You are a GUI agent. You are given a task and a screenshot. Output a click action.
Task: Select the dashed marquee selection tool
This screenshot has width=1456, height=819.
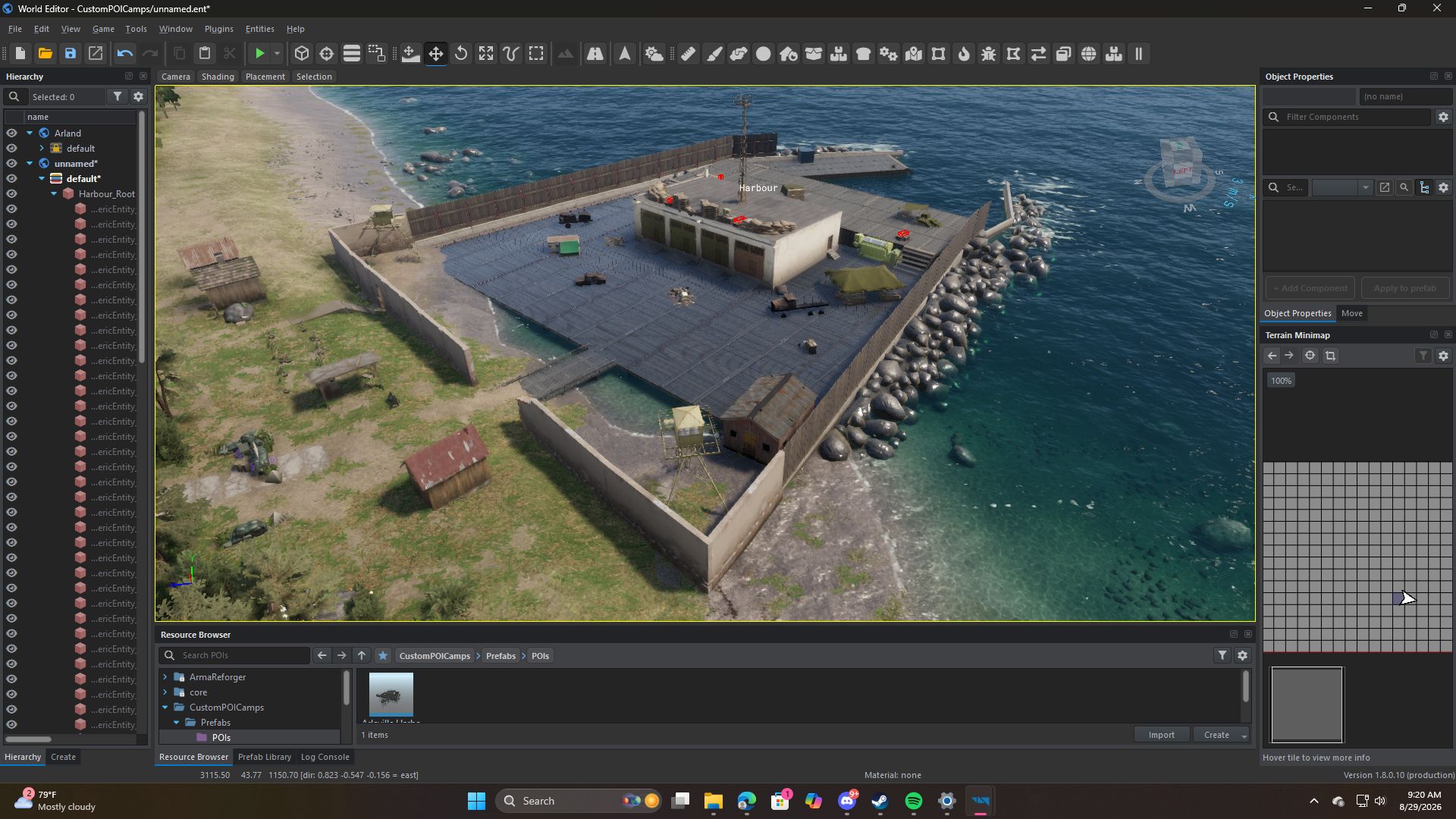tap(536, 54)
